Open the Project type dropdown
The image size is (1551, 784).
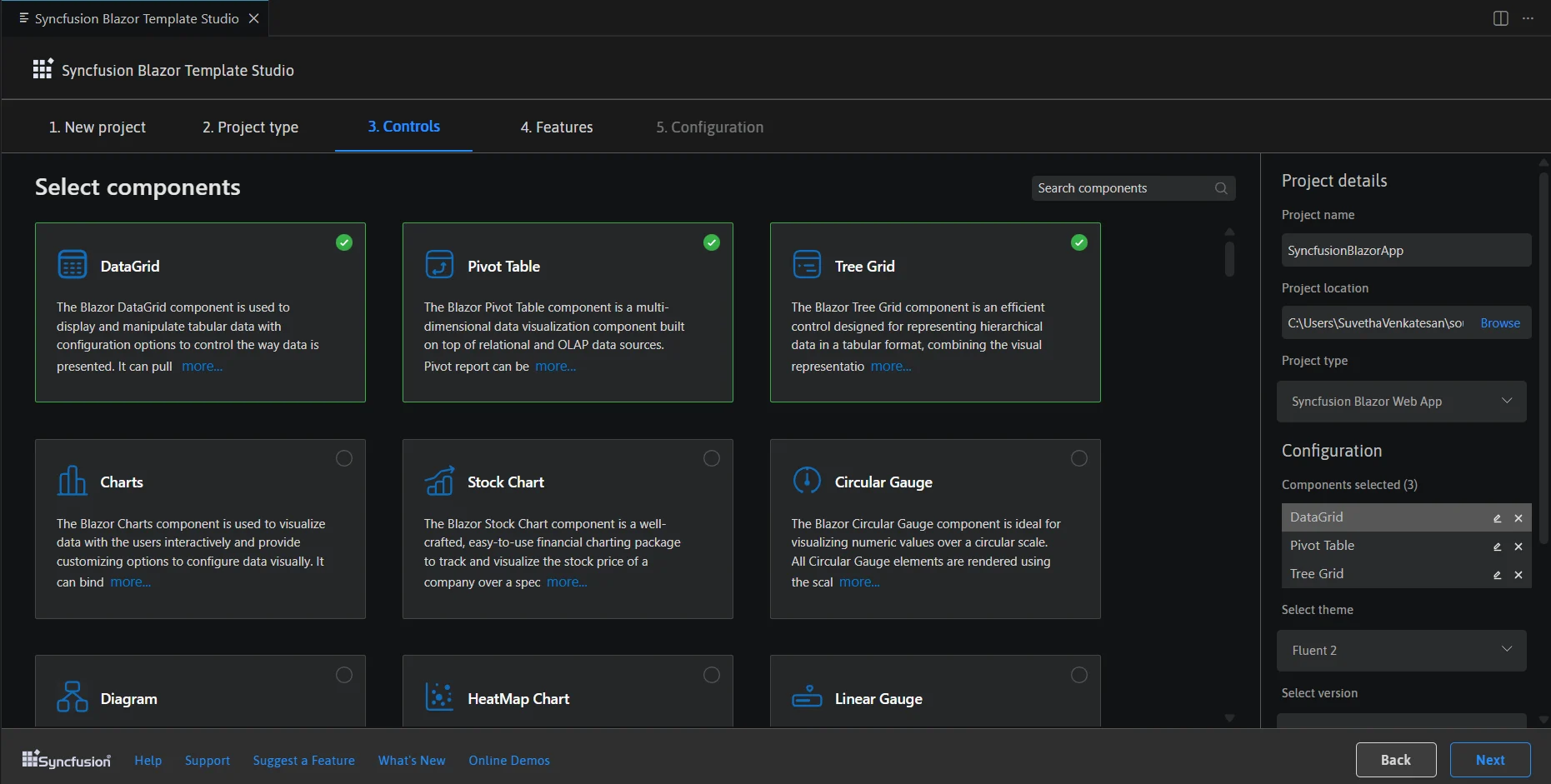1401,402
